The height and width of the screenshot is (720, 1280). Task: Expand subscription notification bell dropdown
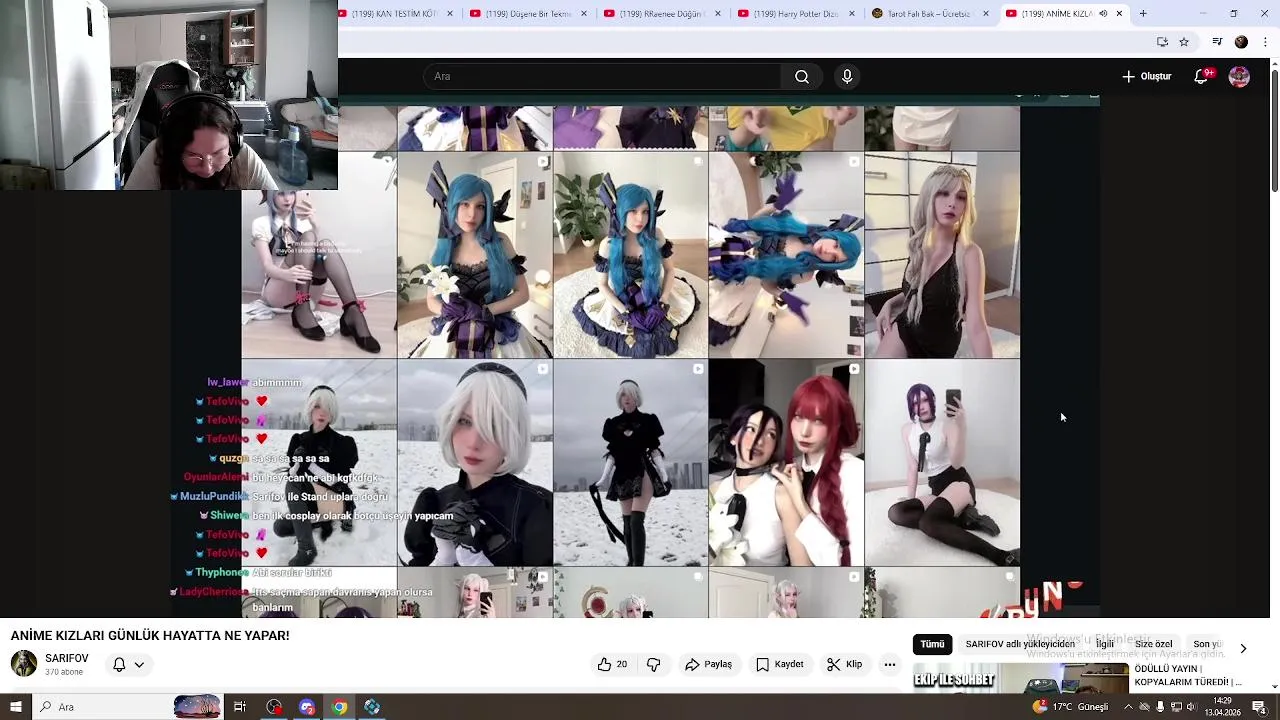point(128,664)
